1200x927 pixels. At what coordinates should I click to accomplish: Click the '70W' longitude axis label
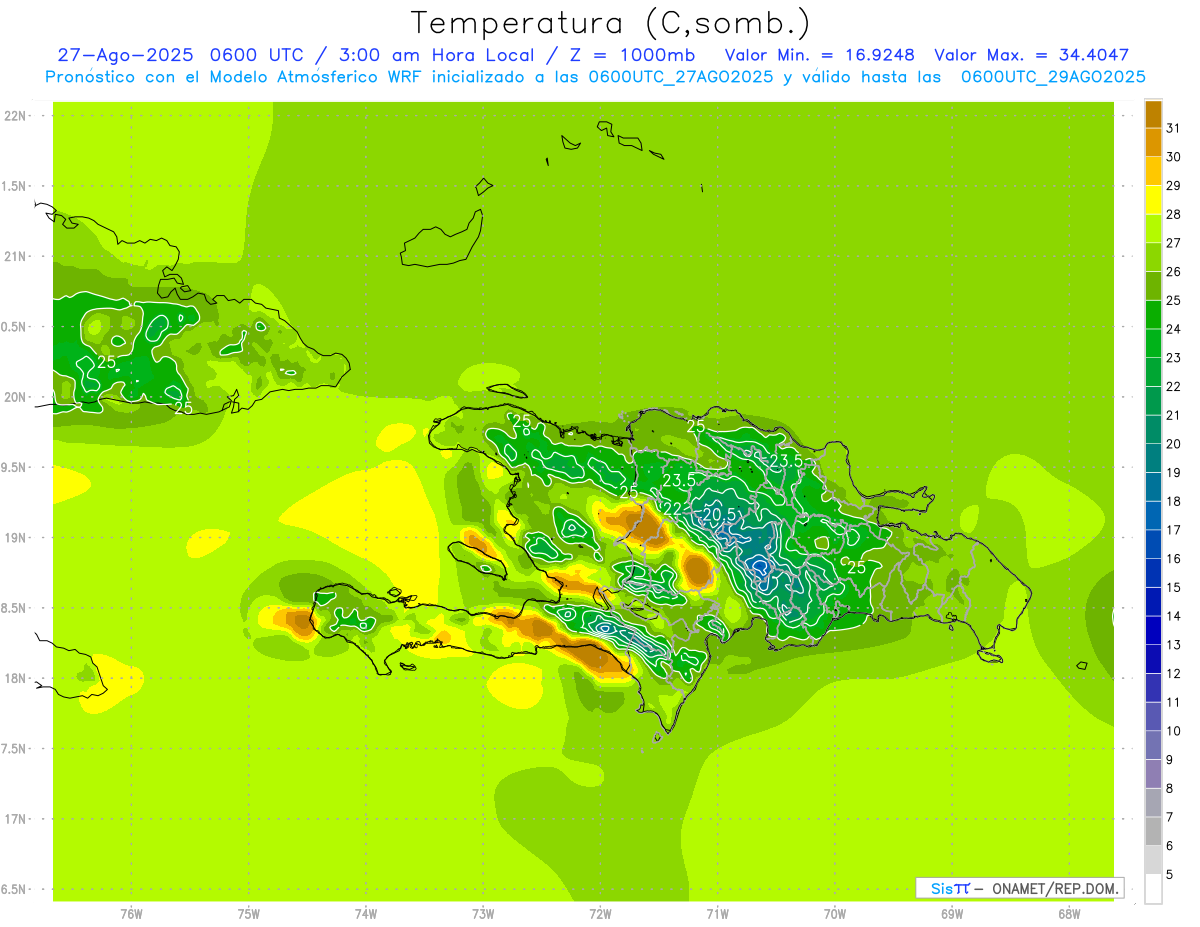tap(835, 914)
